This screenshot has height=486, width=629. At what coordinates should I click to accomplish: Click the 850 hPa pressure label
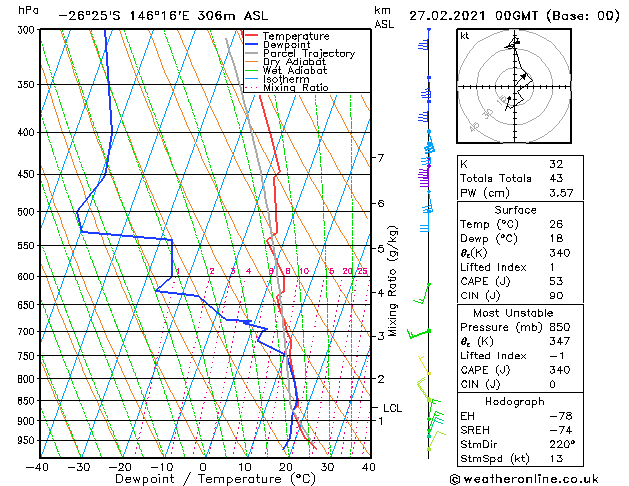pyautogui.click(x=28, y=401)
